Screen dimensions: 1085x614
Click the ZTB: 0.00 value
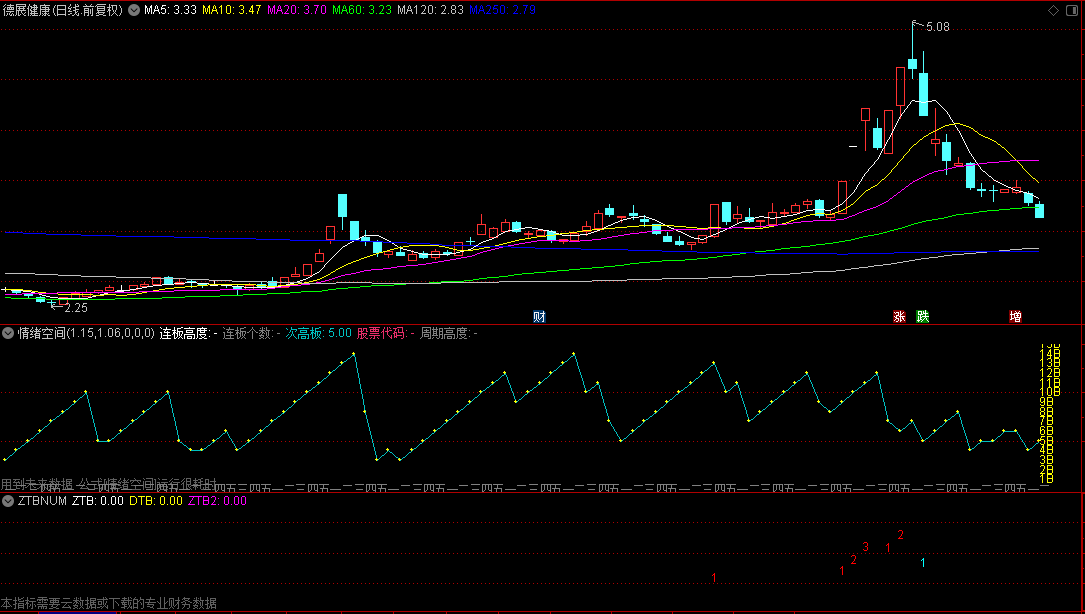(x=98, y=500)
